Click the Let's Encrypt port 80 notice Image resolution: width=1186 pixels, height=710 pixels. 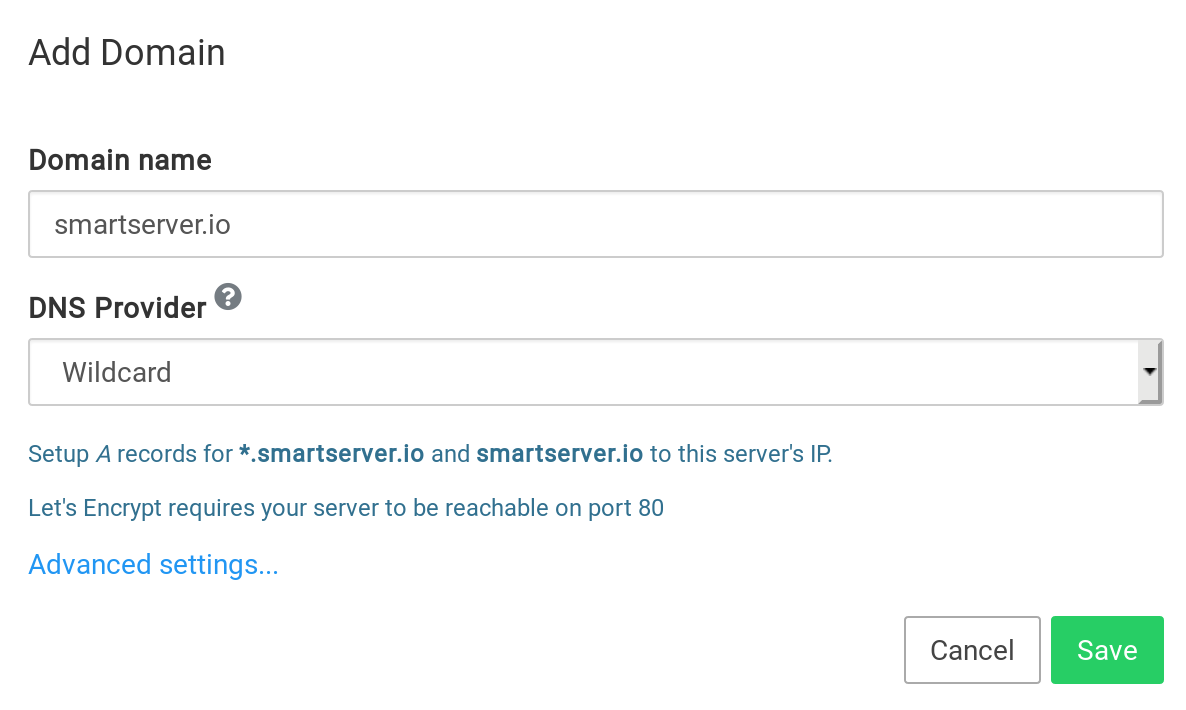tap(346, 508)
